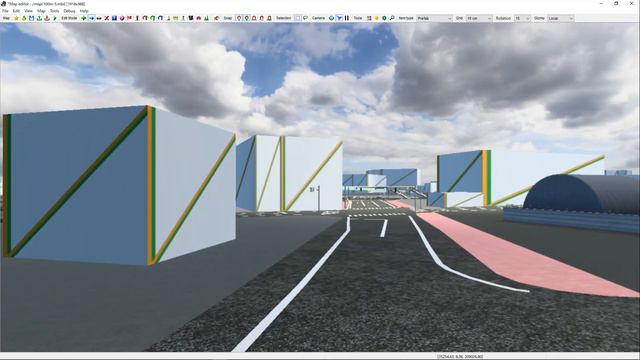
Task: Click the brown hammer icon before Snap
Action: [x=217, y=18]
